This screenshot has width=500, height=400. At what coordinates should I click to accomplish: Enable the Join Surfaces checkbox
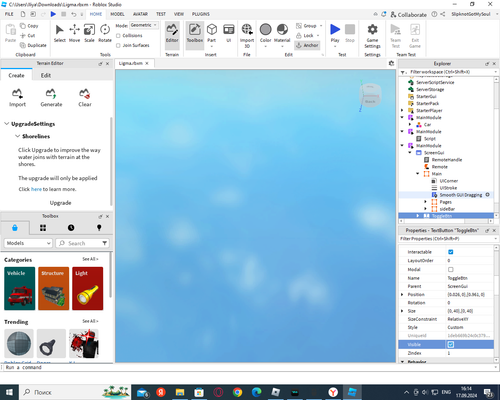pos(118,45)
